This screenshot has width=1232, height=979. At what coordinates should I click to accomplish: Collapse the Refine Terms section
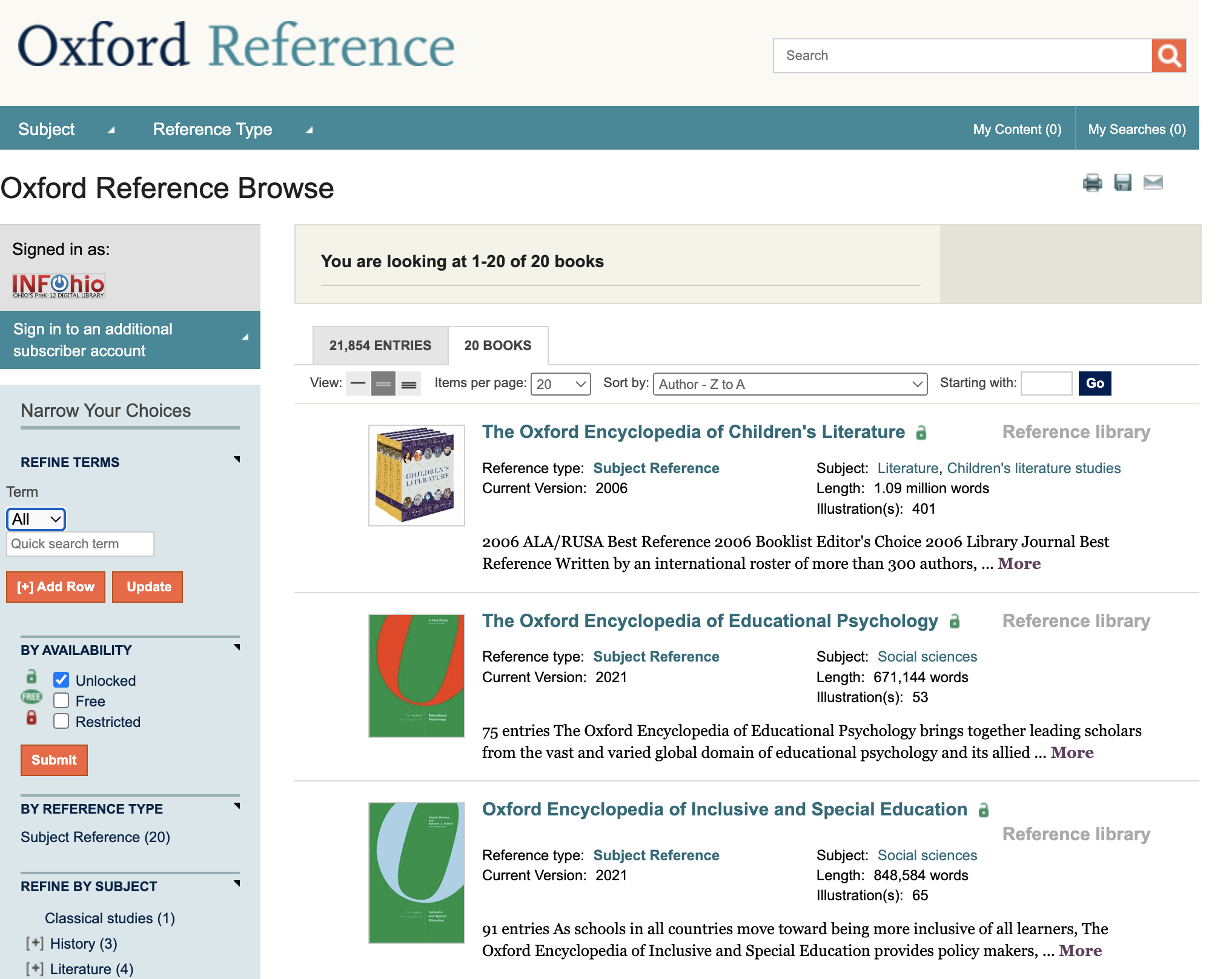237,460
